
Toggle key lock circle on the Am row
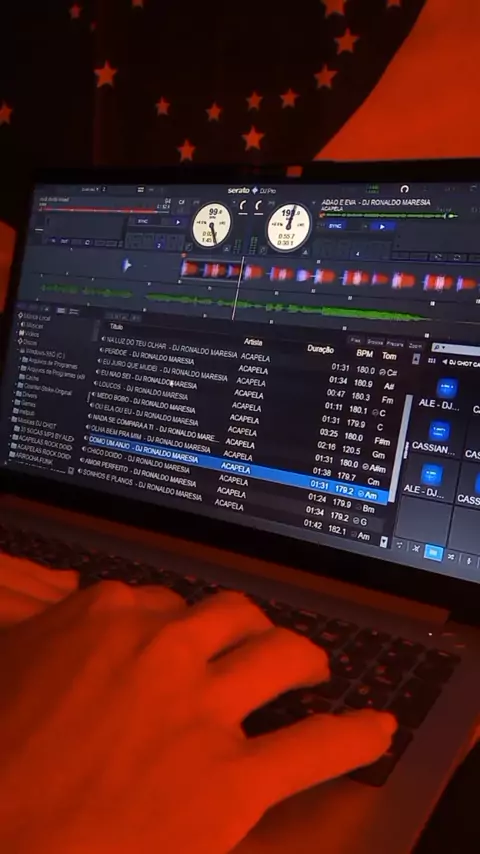point(361,493)
